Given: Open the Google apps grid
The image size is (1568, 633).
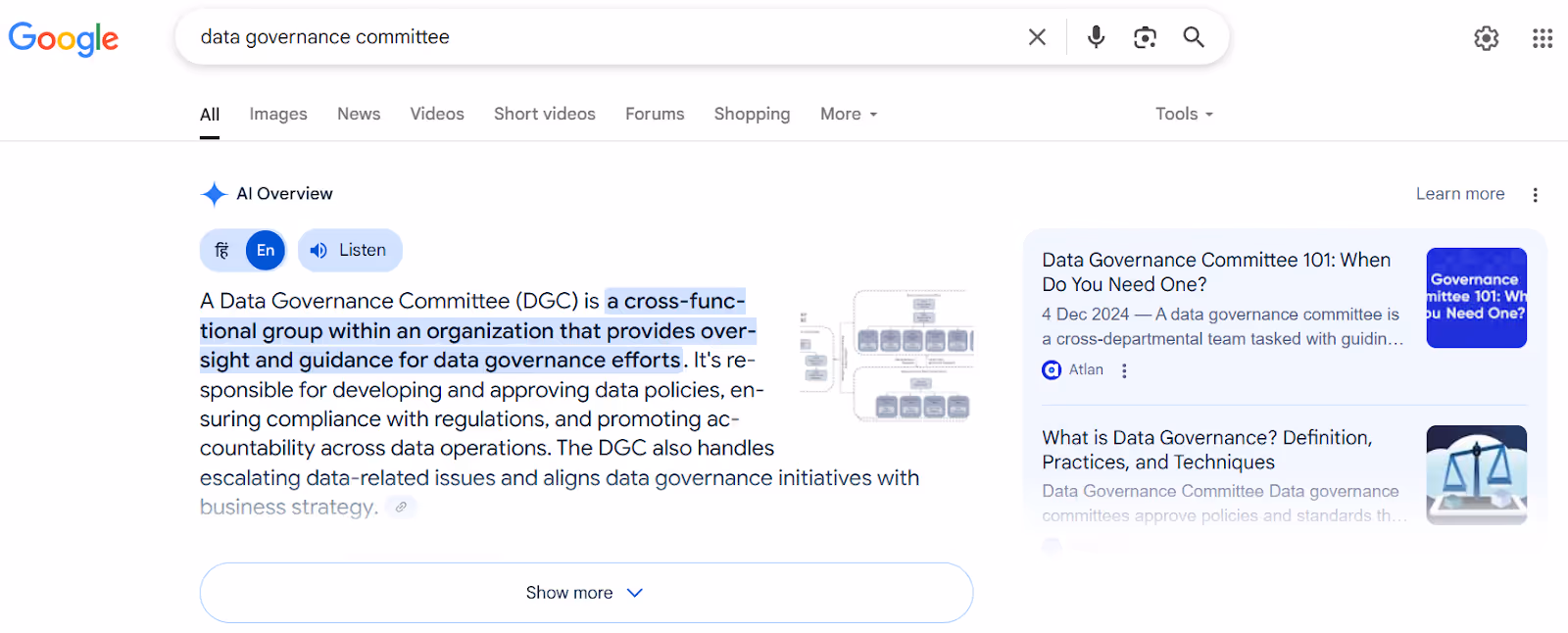Looking at the screenshot, I should pos(1542,38).
